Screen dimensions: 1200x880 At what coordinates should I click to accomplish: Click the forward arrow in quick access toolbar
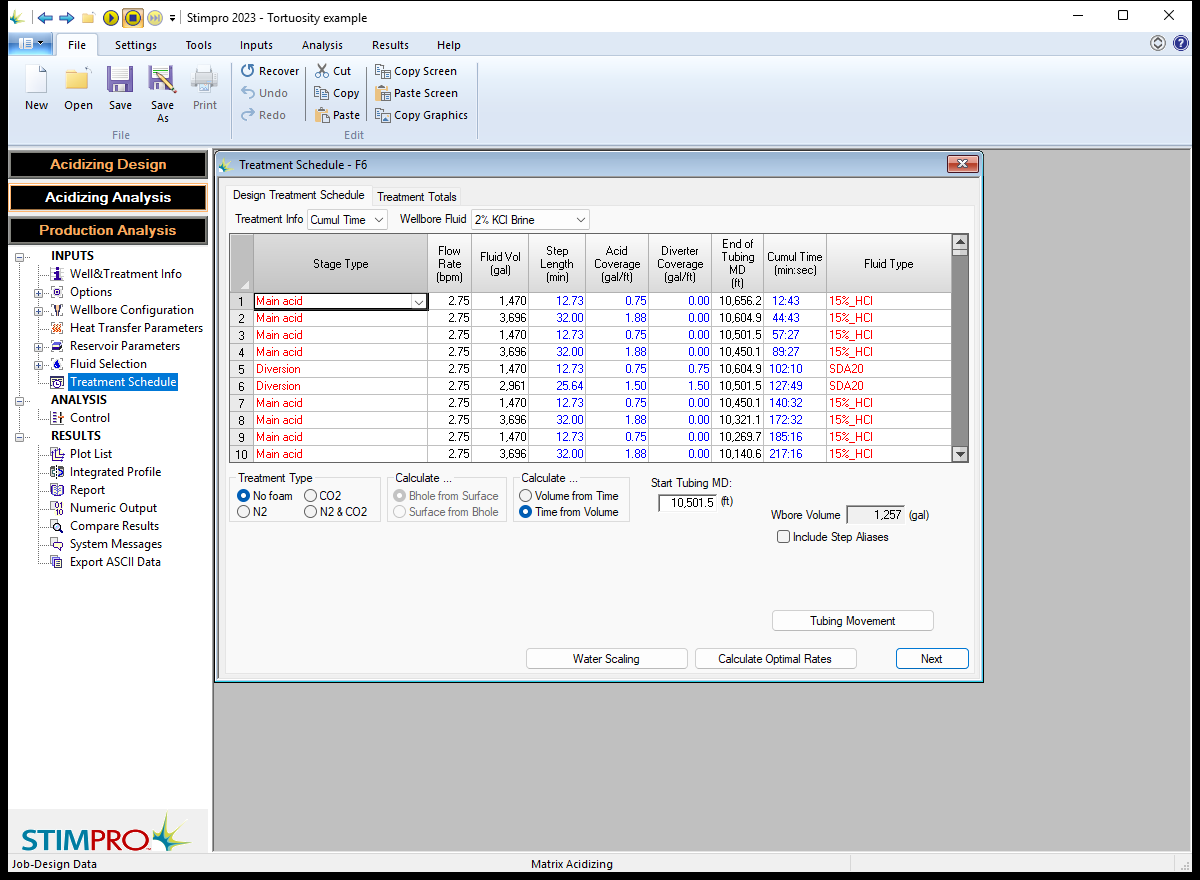tap(66, 18)
